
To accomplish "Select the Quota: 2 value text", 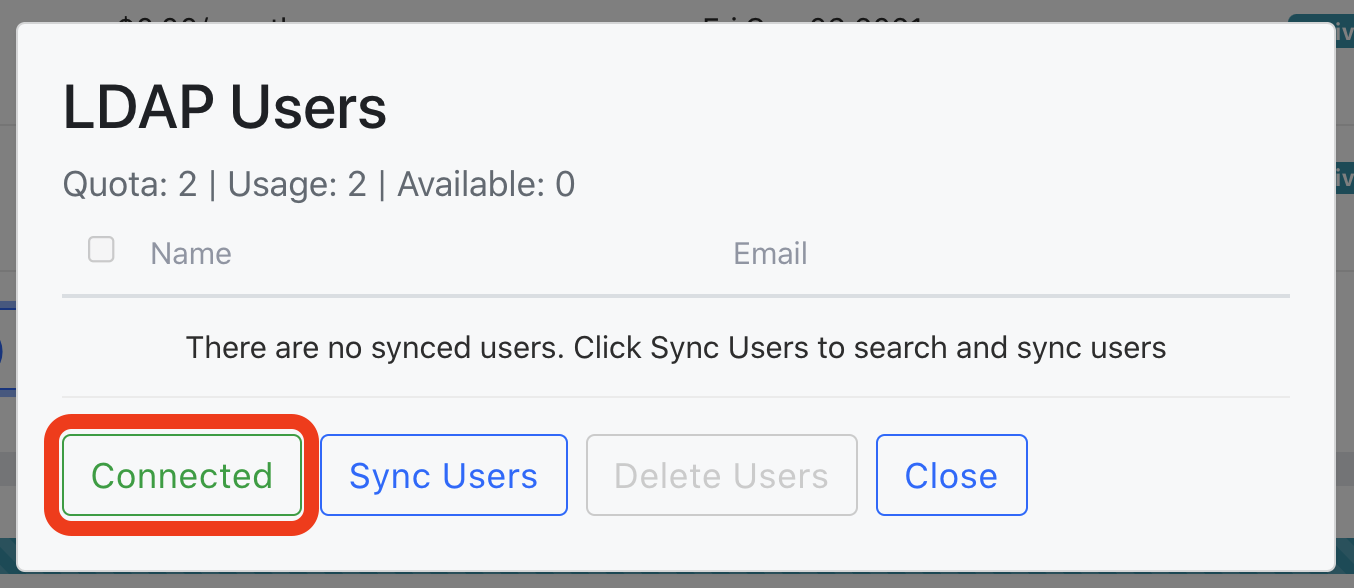I will (130, 184).
